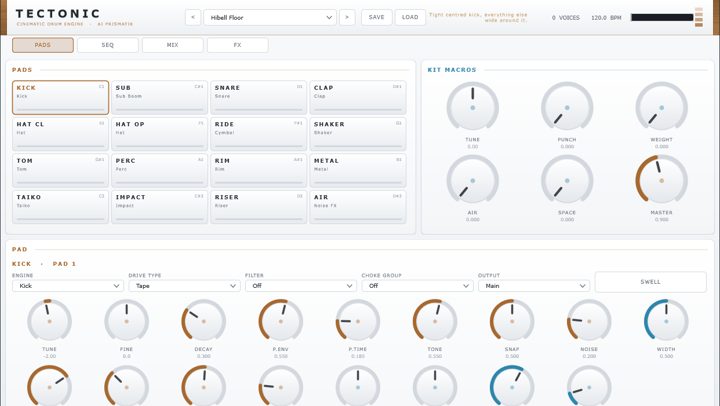Select the TAIKO pad
The height and width of the screenshot is (406, 720).
pyautogui.click(x=61, y=207)
